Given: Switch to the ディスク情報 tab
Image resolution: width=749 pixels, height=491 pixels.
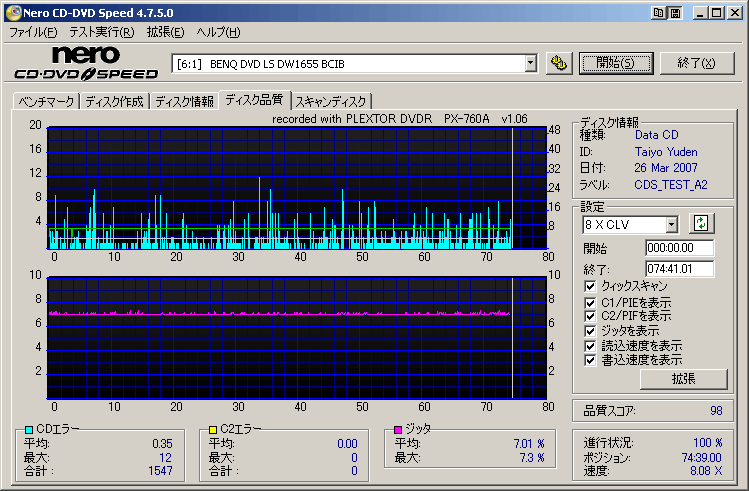Looking at the screenshot, I should [184, 102].
